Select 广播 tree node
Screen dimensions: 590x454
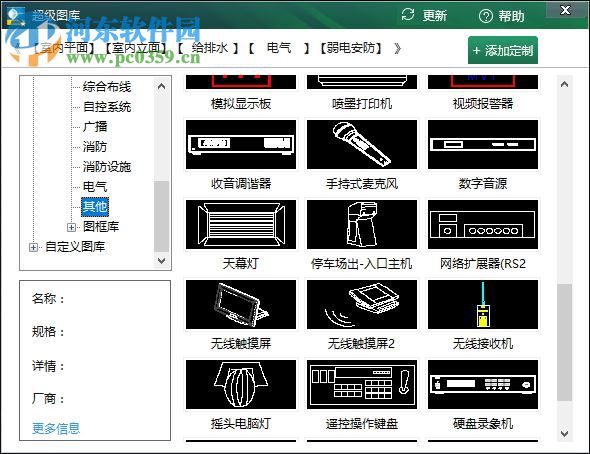pos(95,127)
